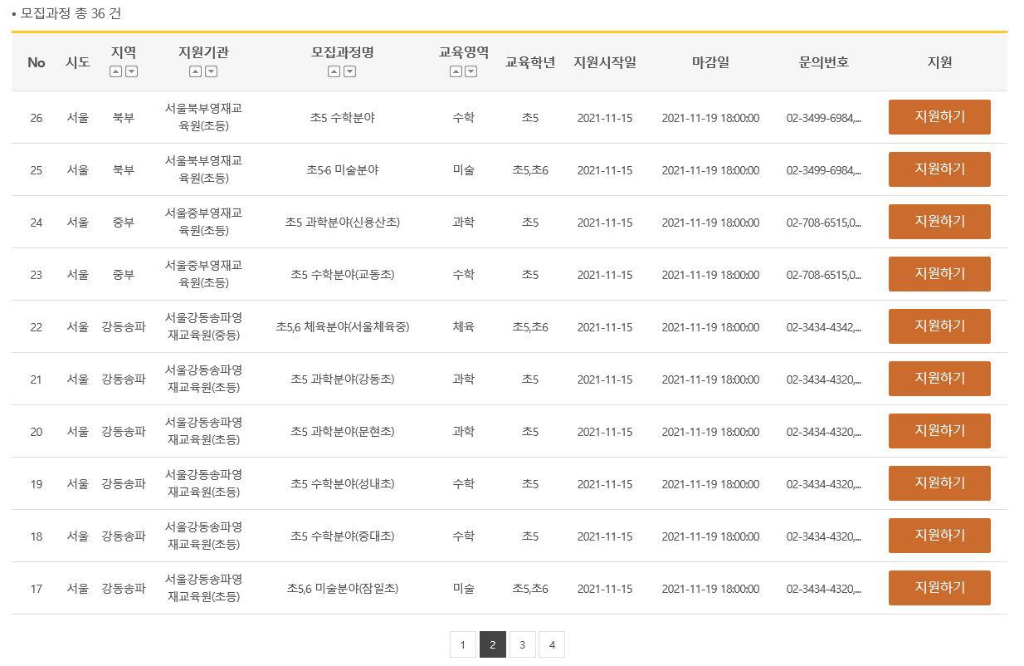The height and width of the screenshot is (666, 1024).
Task: Click course name 초5 과학분야(강동초)
Action: coord(342,379)
